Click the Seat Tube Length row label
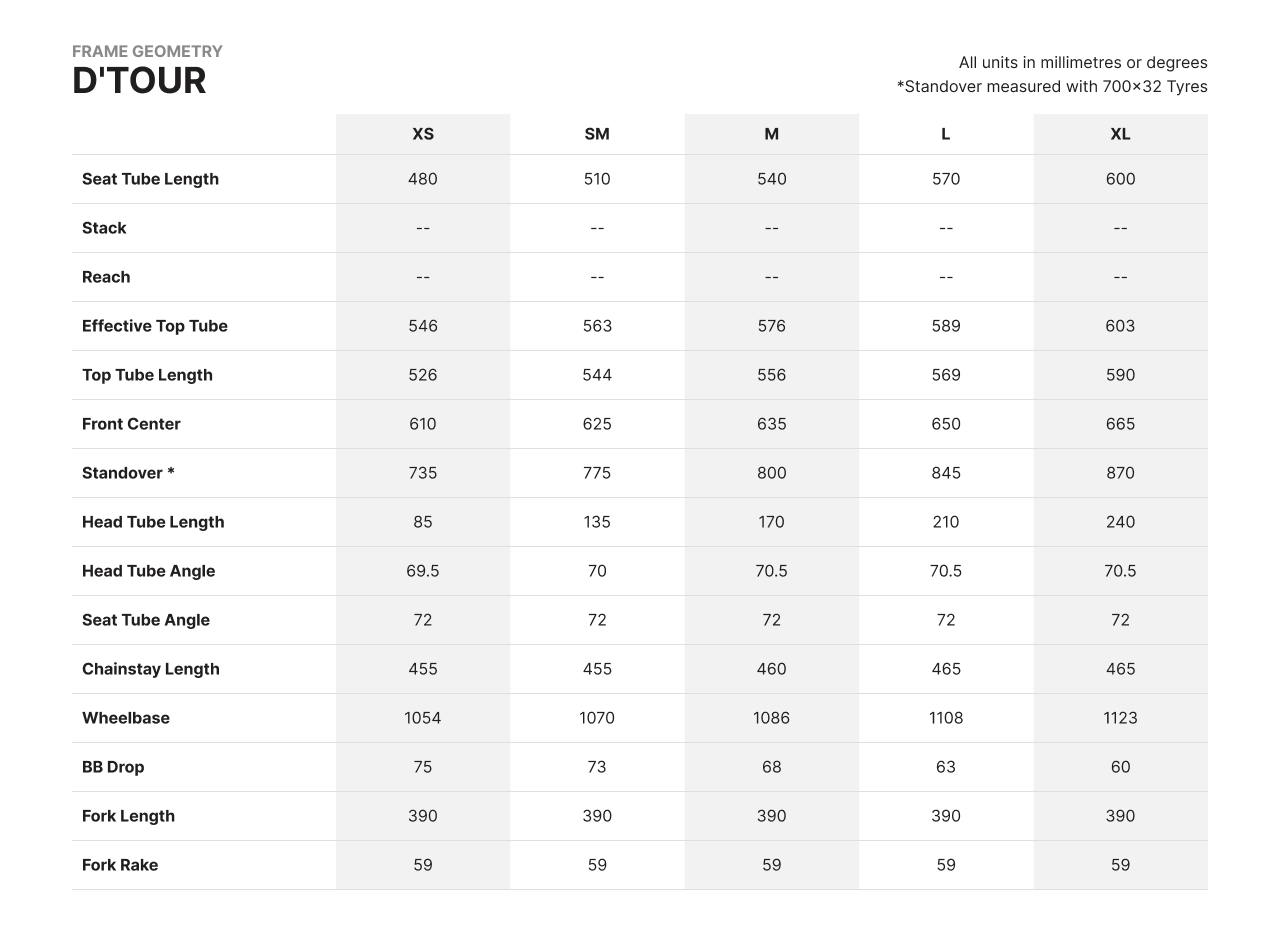The height and width of the screenshot is (932, 1280). [x=150, y=179]
